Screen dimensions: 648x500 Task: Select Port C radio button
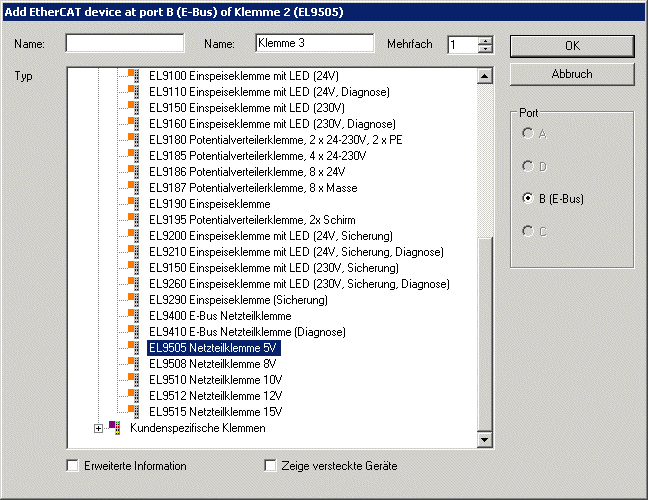click(528, 231)
